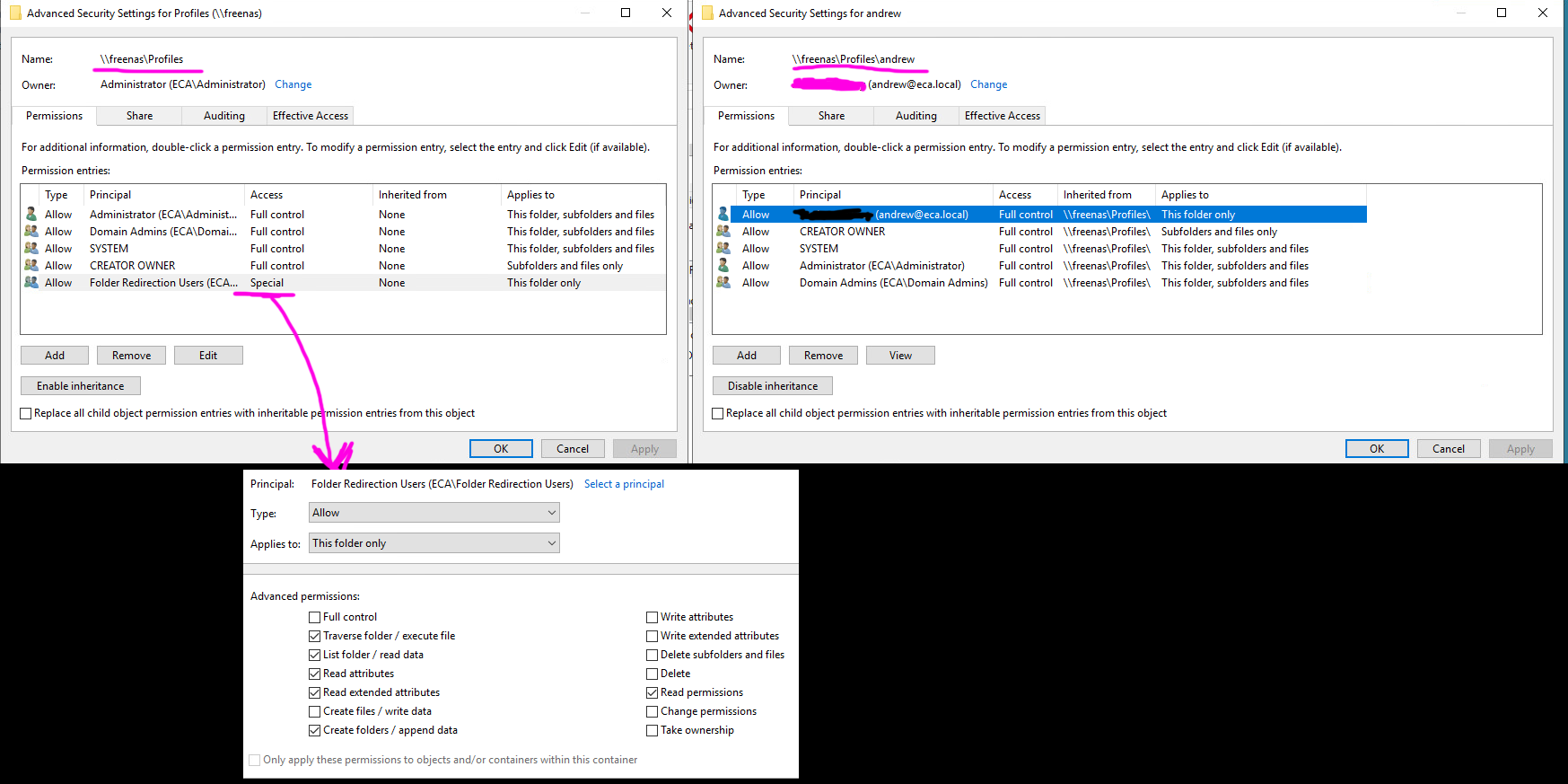Click Remove button in andrew window

coord(824,356)
